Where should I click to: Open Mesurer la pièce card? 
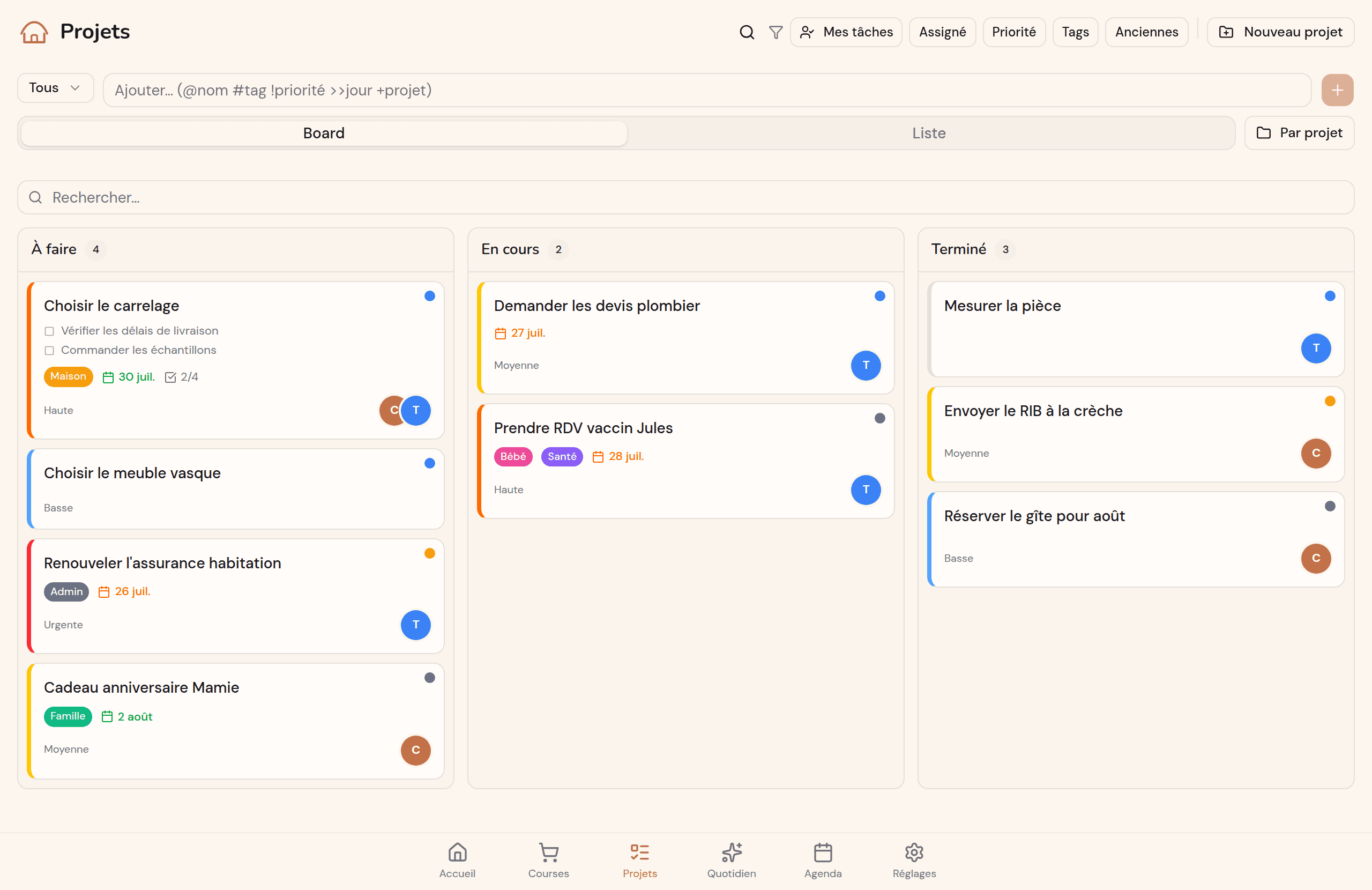tap(1136, 329)
